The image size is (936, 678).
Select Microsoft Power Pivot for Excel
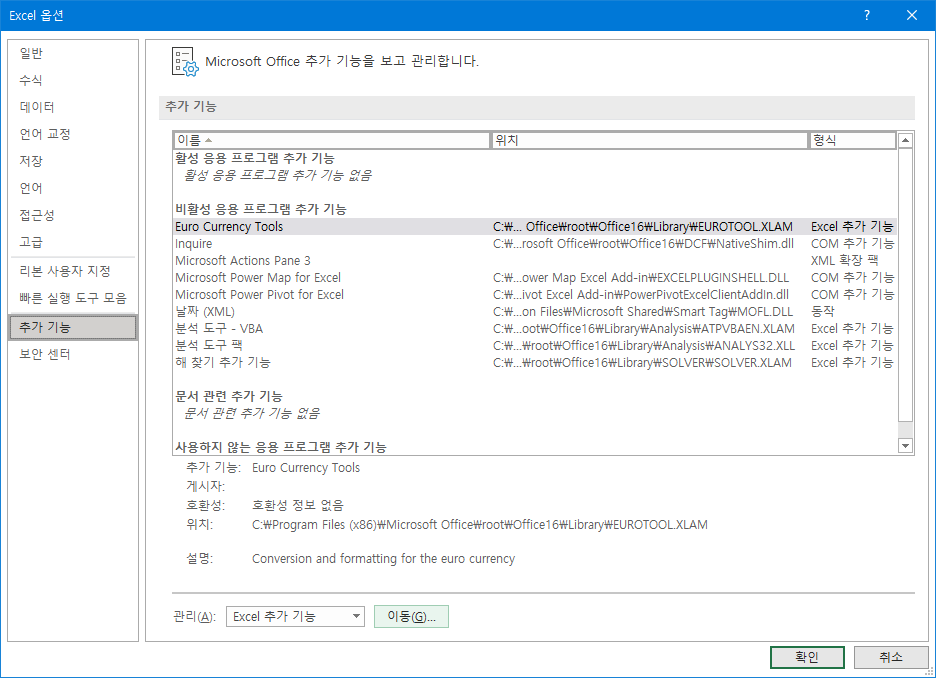535,295
